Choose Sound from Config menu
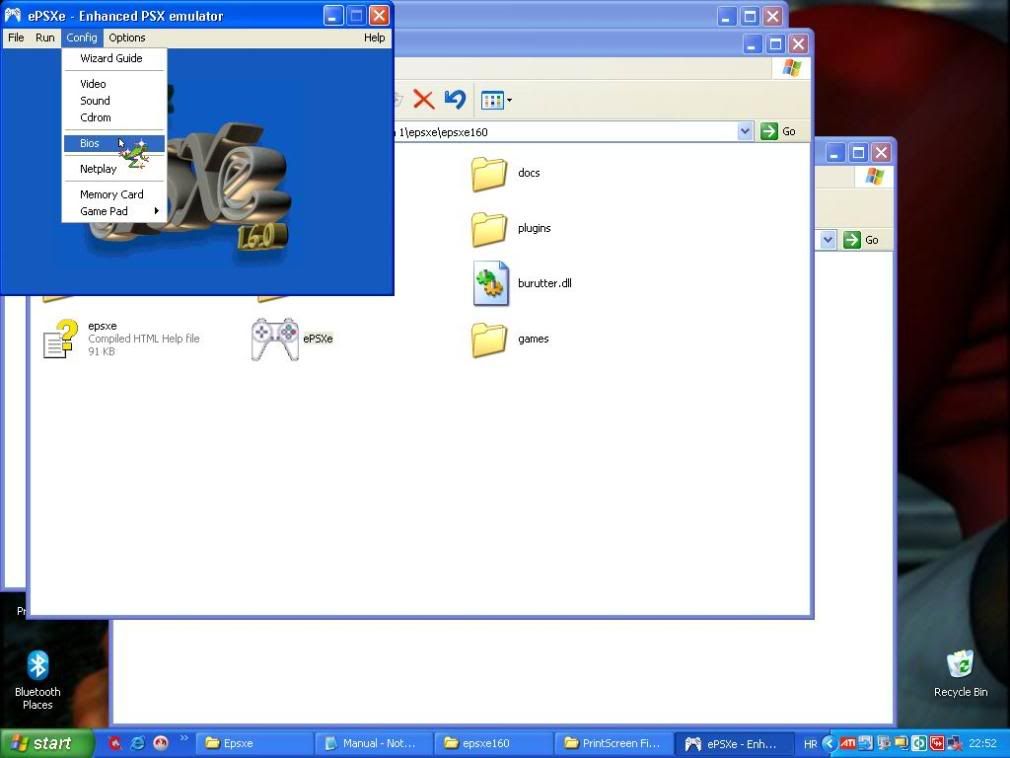The height and width of the screenshot is (758, 1010). tap(114, 100)
